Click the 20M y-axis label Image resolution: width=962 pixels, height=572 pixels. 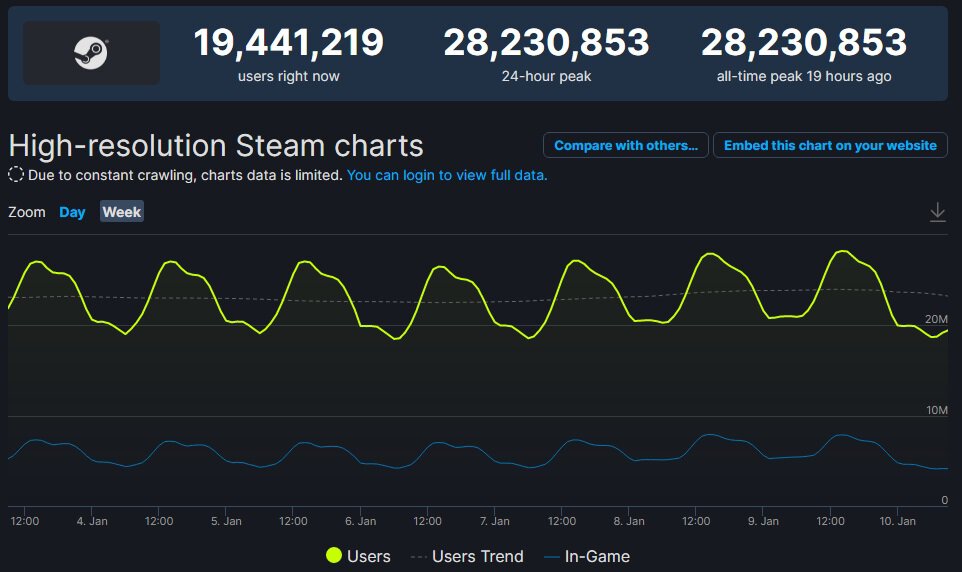[936, 319]
